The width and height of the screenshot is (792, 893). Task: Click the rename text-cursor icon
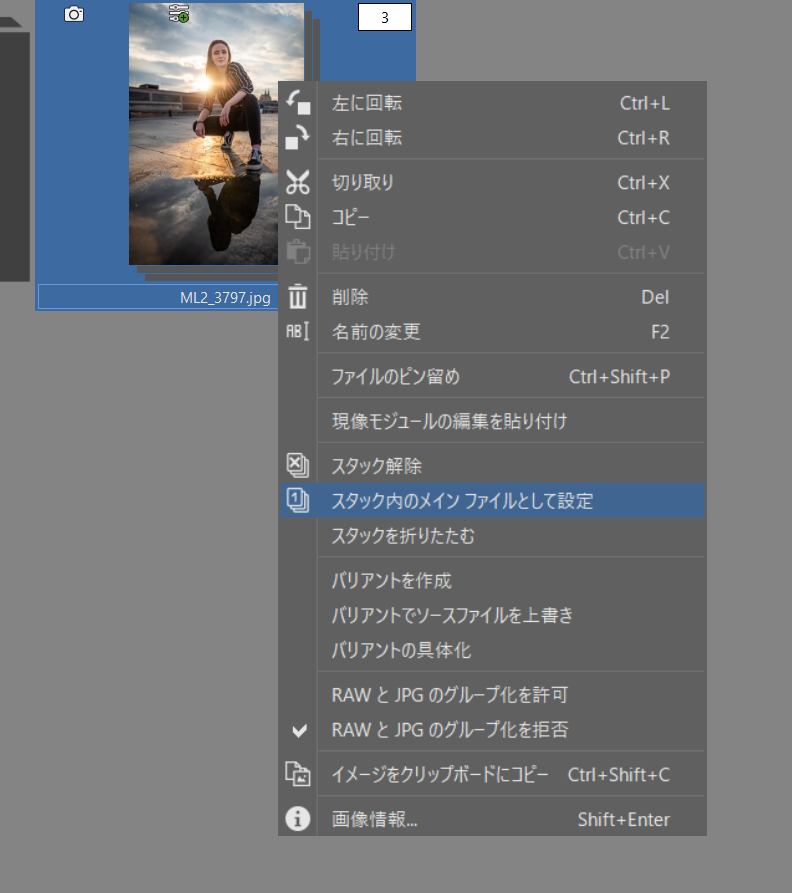[x=298, y=331]
